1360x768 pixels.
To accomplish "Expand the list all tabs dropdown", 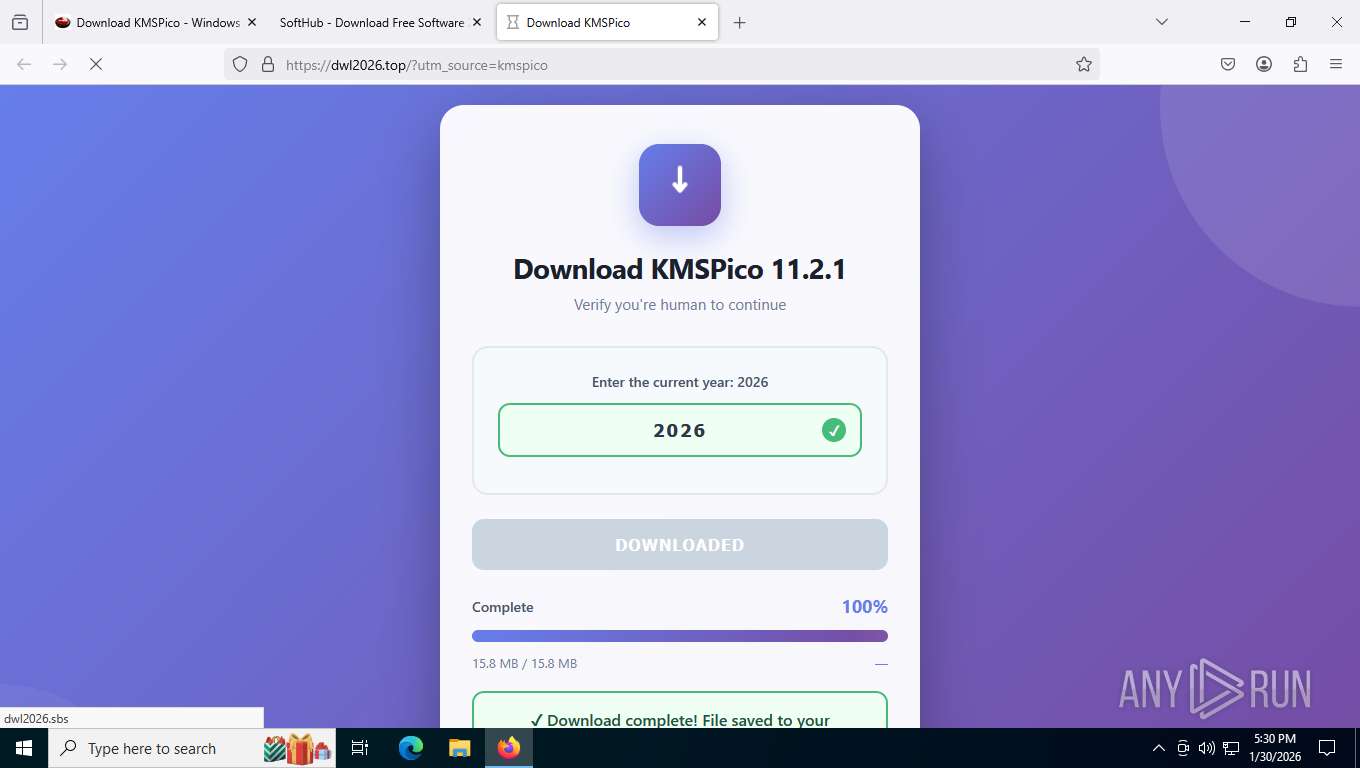I will point(1162,22).
